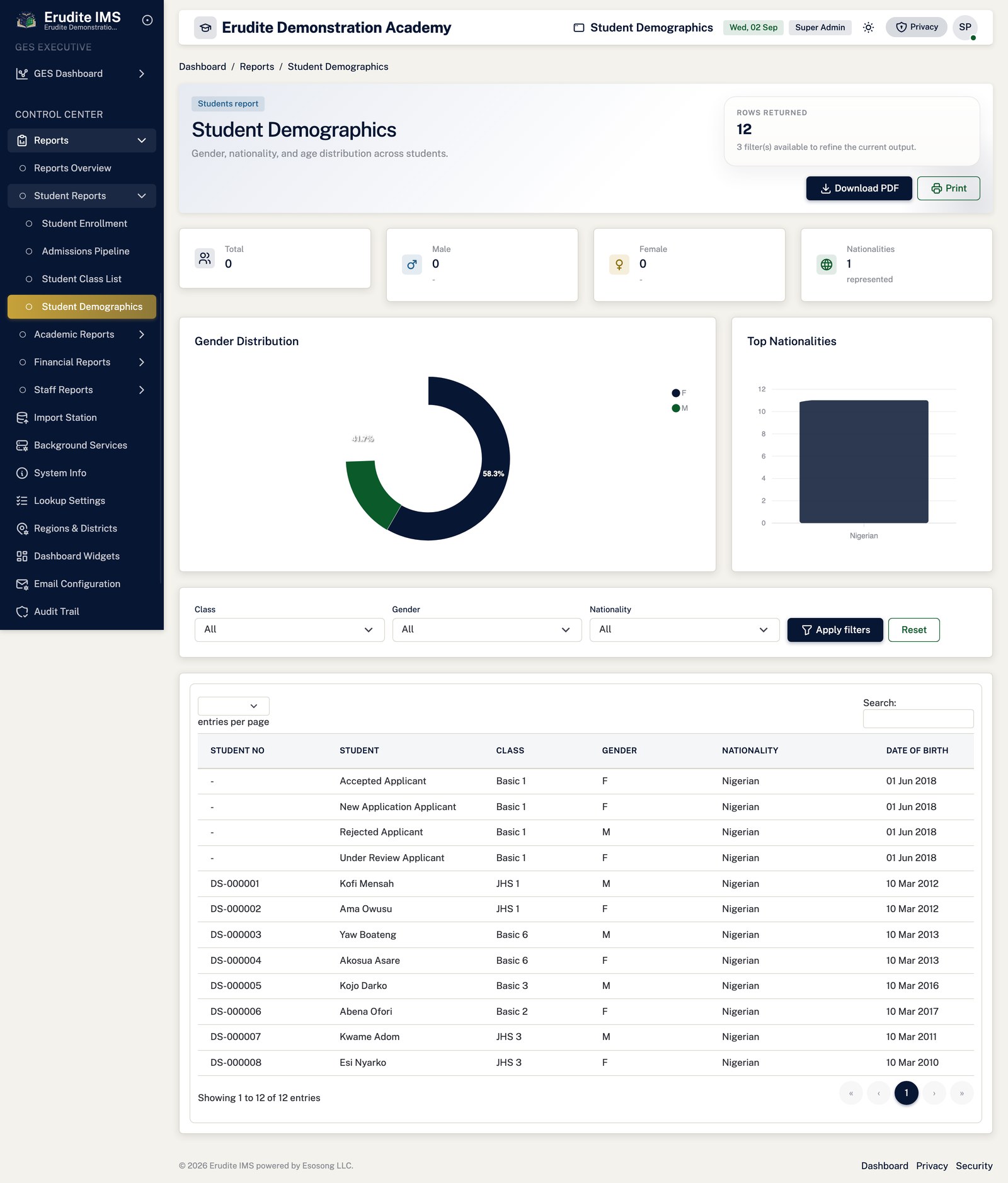The height and width of the screenshot is (1183, 1008).
Task: Open the Class filter dropdown
Action: click(290, 630)
